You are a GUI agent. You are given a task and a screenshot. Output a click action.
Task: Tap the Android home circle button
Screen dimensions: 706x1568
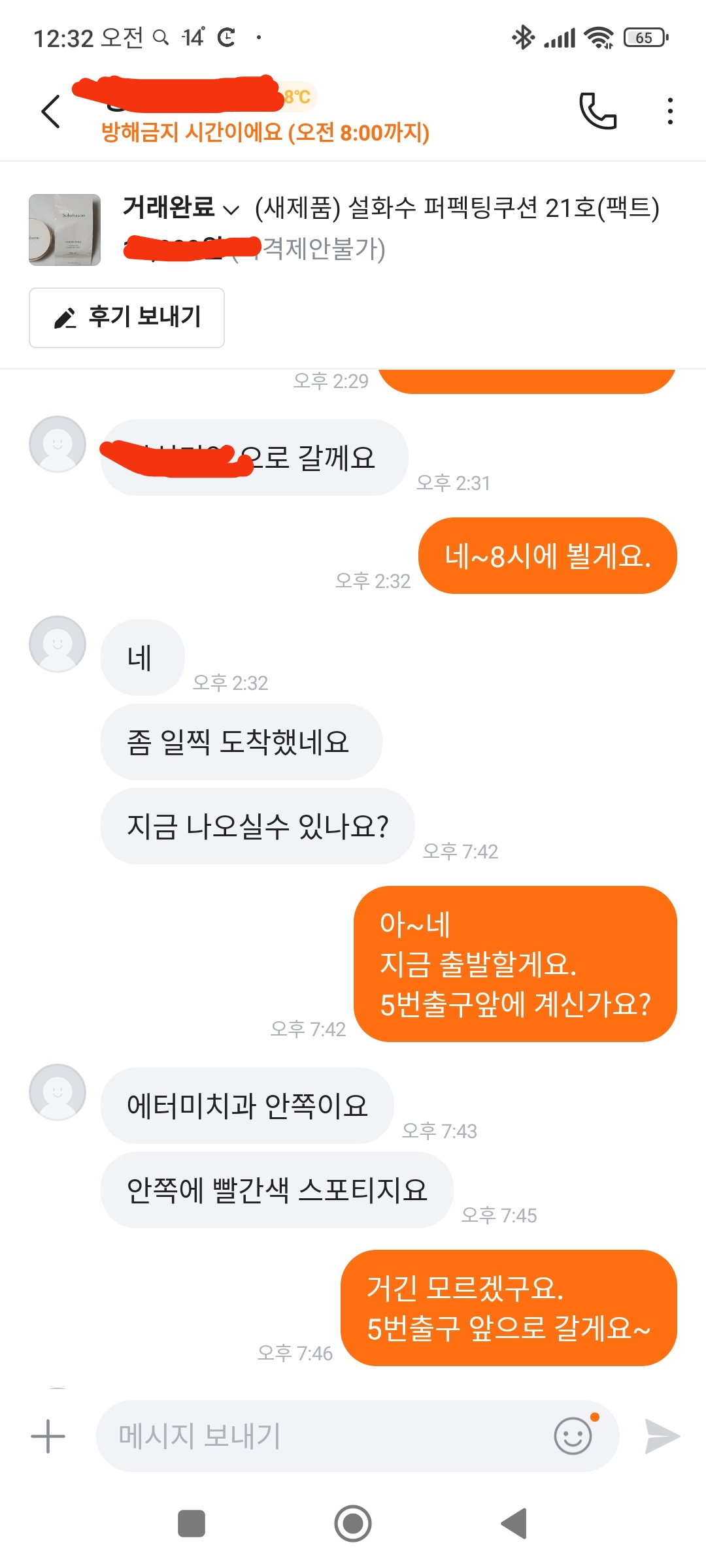point(353,1524)
